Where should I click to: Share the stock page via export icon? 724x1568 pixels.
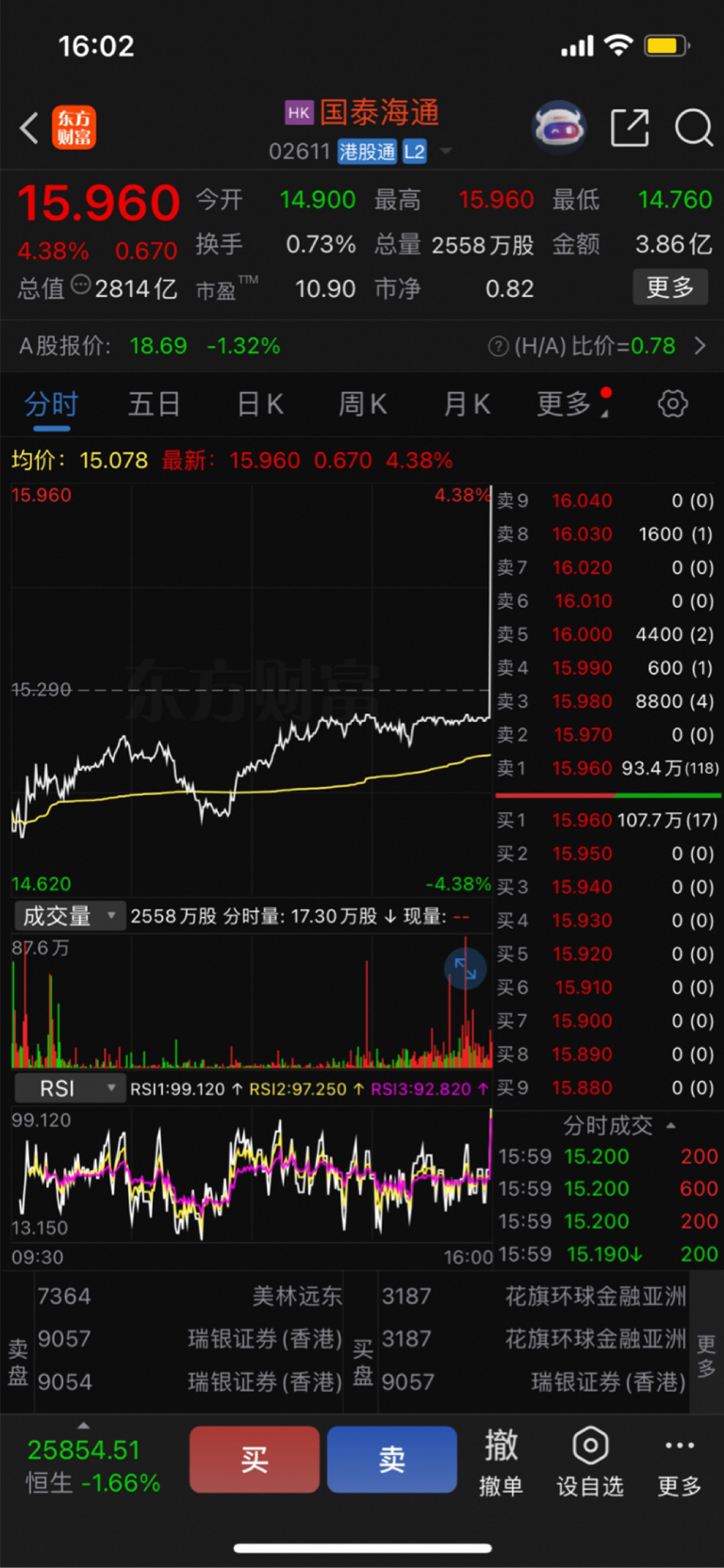(630, 127)
